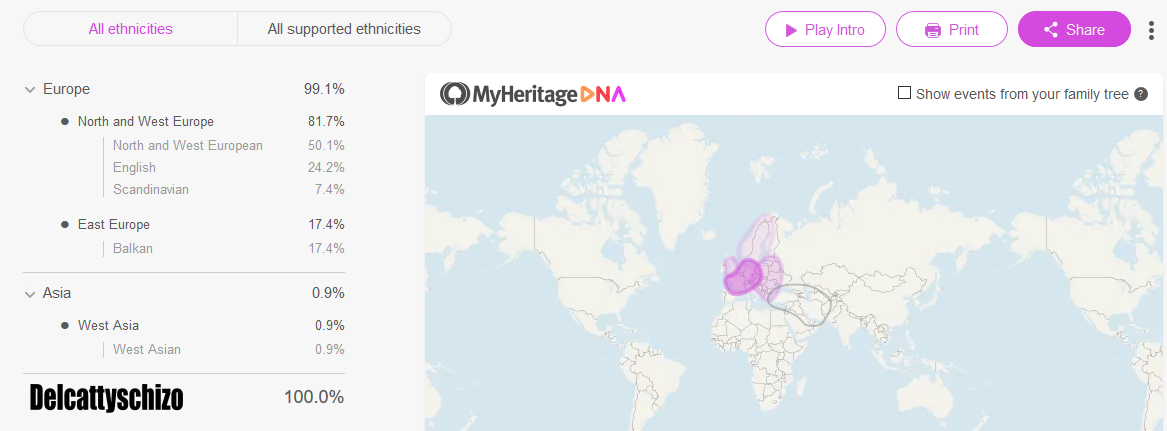Screen dimensions: 1167x431
Task: Click the MyHeritage DNA logo
Action: [533, 94]
